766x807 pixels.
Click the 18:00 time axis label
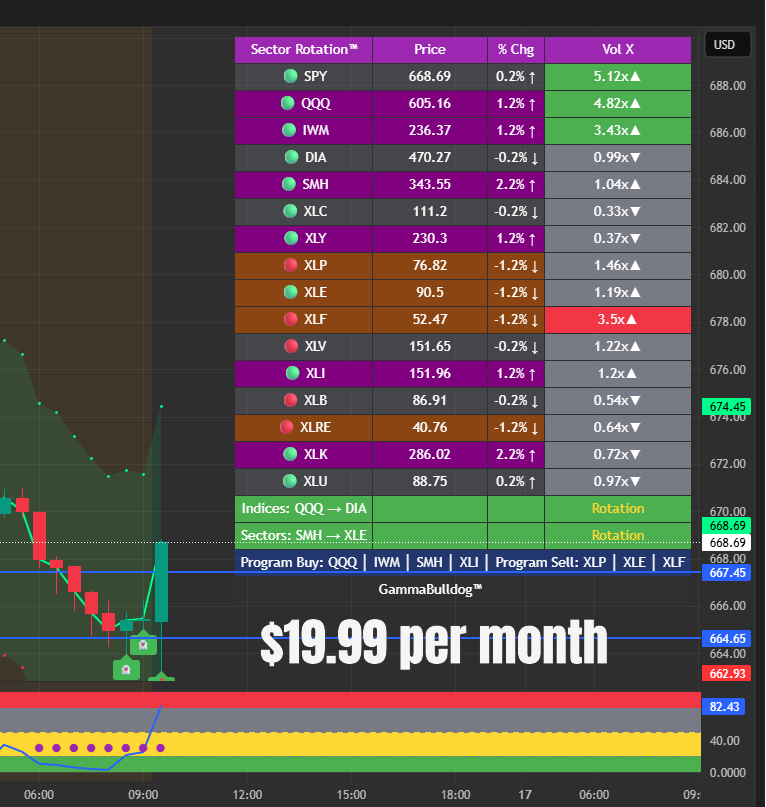coord(455,795)
